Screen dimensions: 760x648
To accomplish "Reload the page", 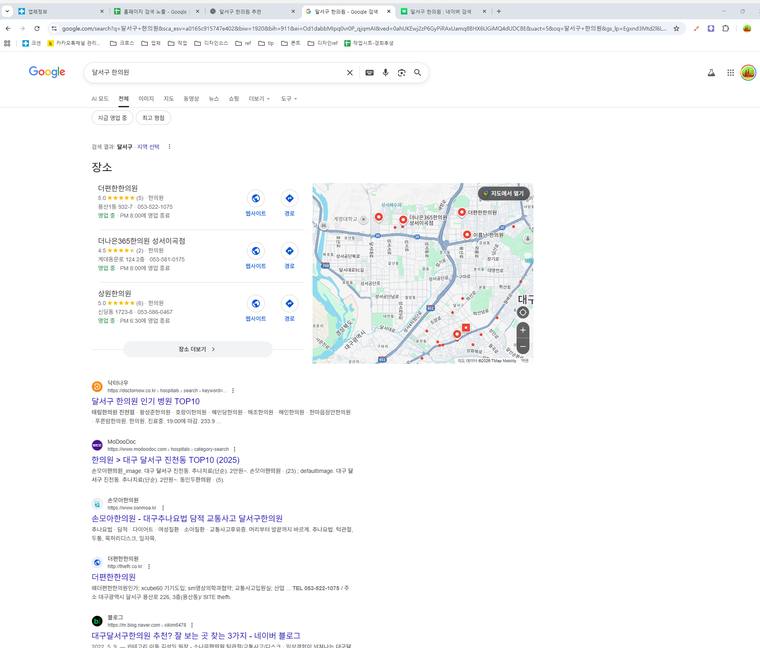I will pyautogui.click(x=37, y=29).
